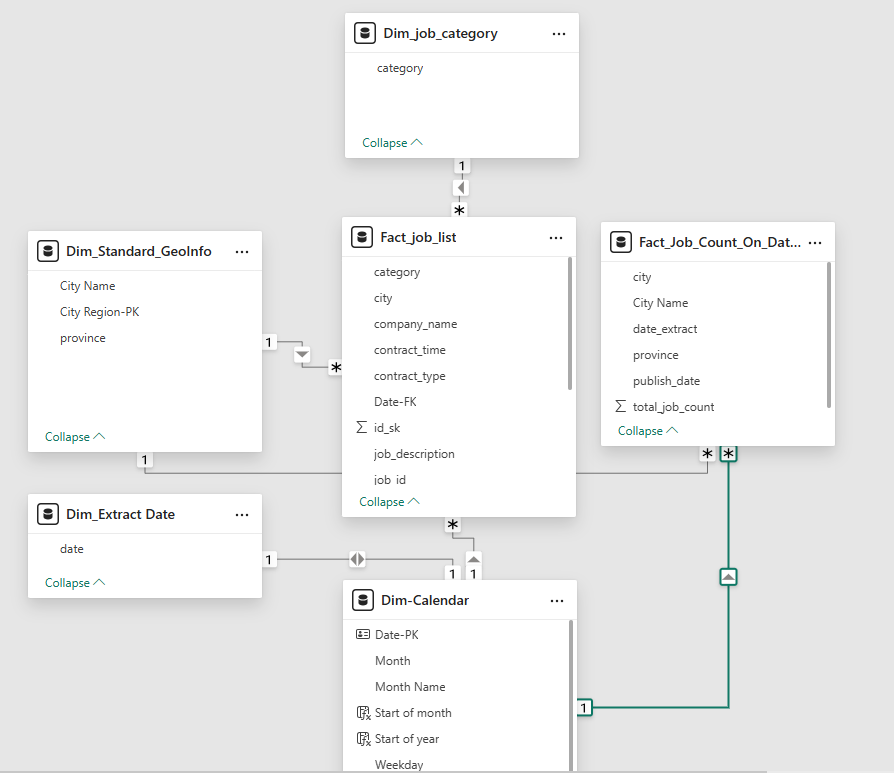Open more options menu for Fact_job_list

point(556,237)
